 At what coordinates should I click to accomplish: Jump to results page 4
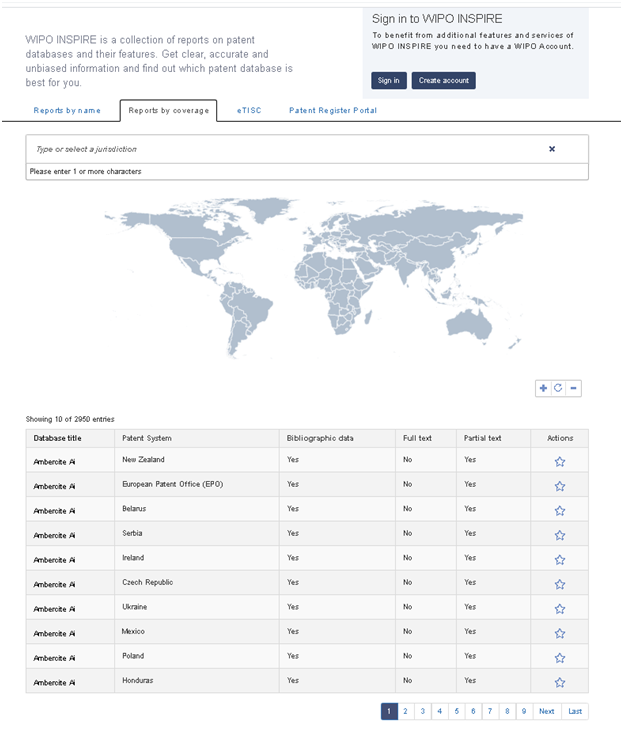coord(439,711)
